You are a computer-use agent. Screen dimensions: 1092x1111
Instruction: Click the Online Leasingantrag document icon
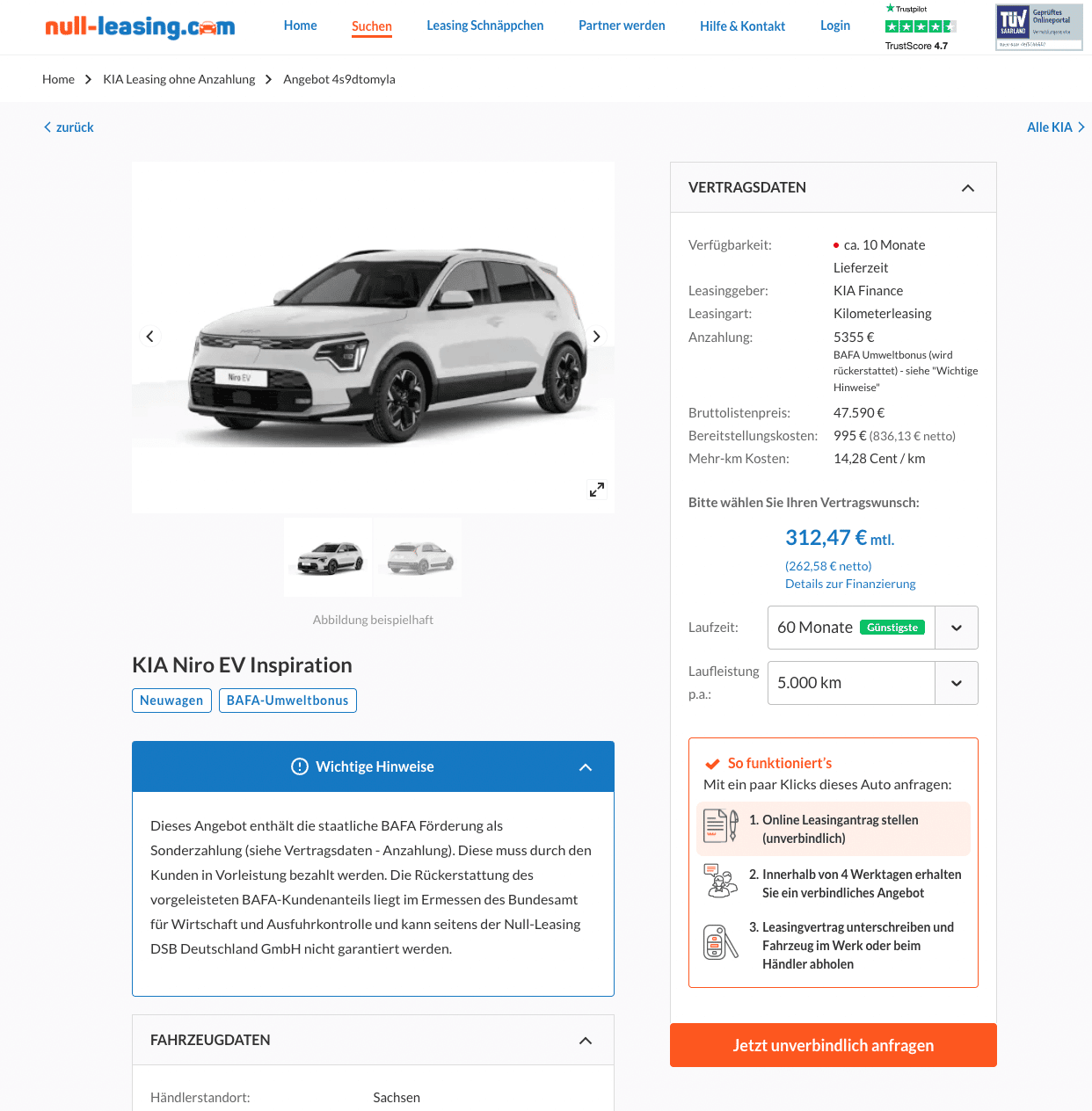(721, 827)
